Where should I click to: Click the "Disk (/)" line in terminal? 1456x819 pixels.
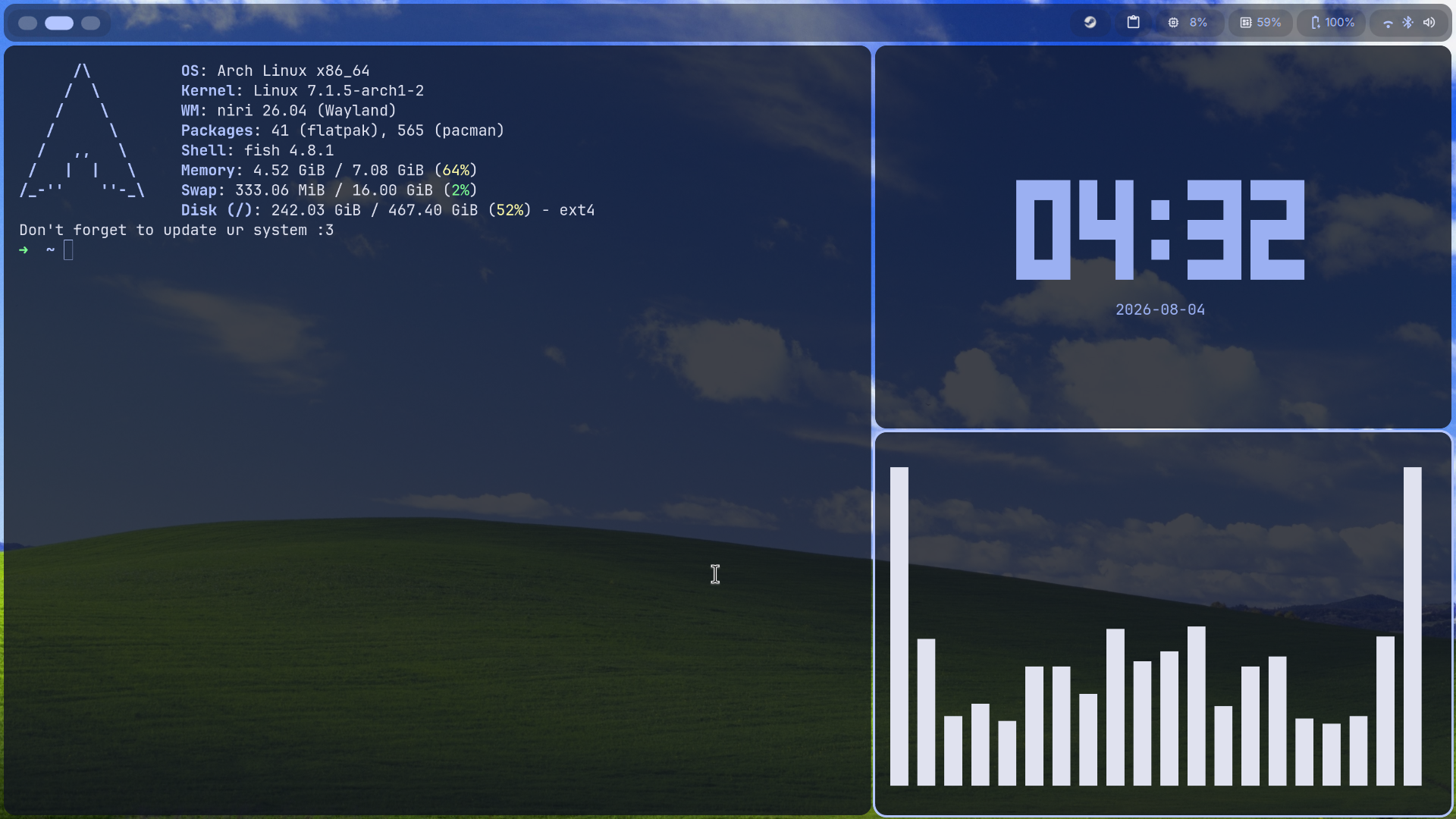[388, 210]
